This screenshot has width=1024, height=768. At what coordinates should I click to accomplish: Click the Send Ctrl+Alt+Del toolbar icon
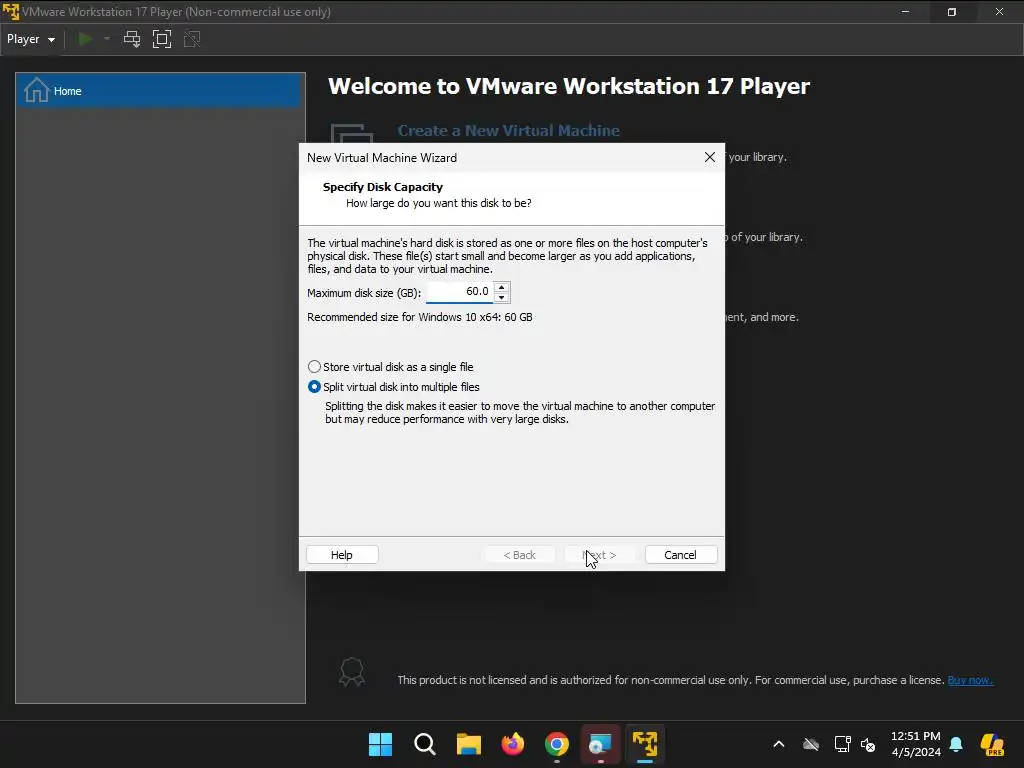(132, 39)
